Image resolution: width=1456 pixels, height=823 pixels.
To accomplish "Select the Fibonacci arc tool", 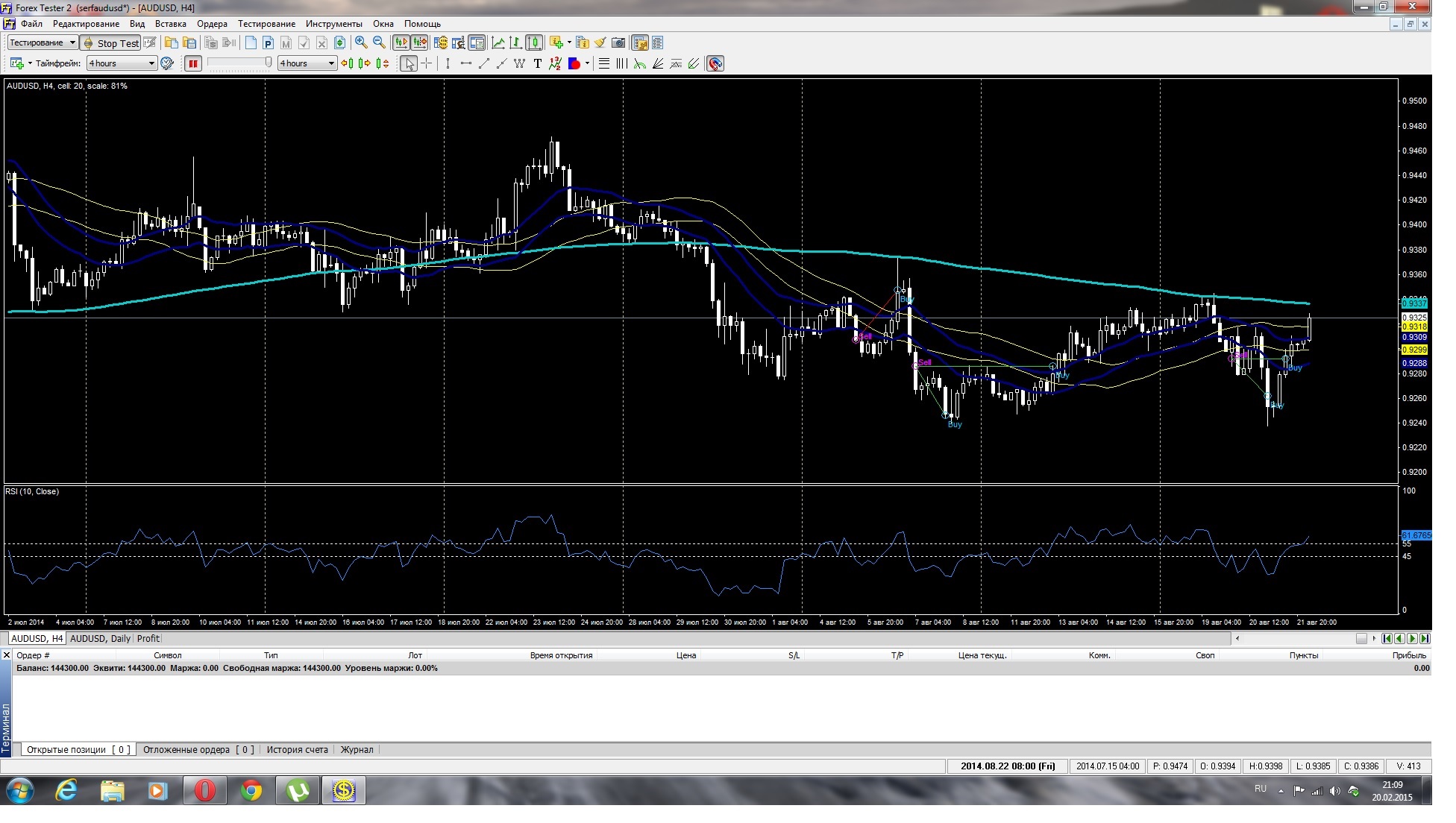I will 639,63.
